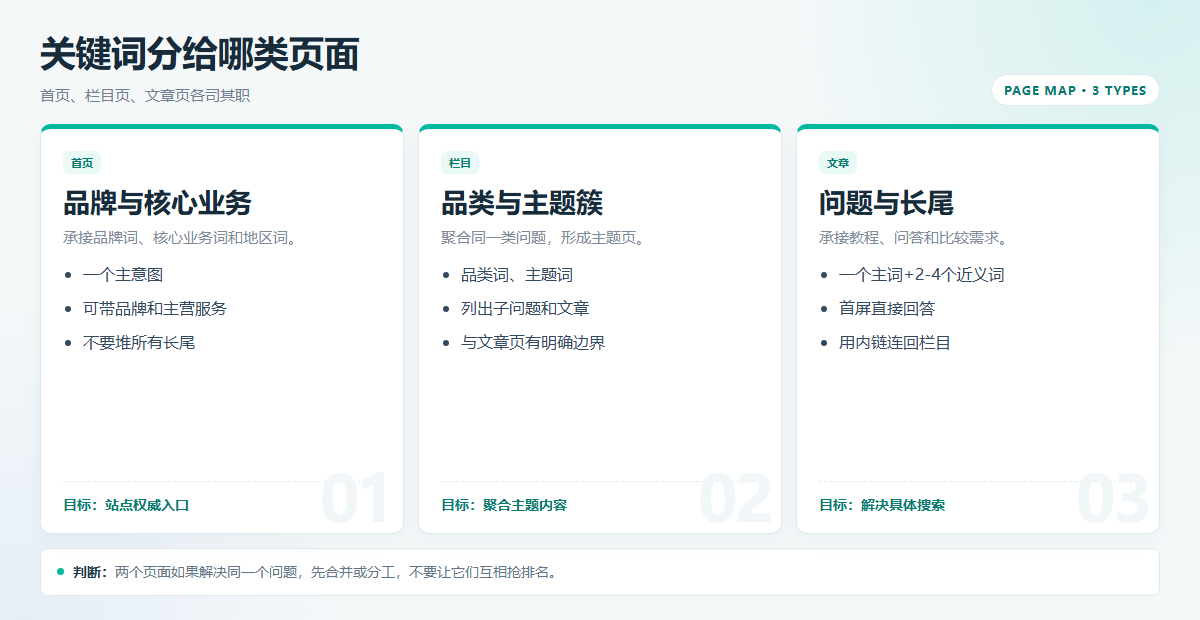Click the bullet 首屏直接回答
Image resolution: width=1200 pixels, height=620 pixels.
[x=887, y=308]
